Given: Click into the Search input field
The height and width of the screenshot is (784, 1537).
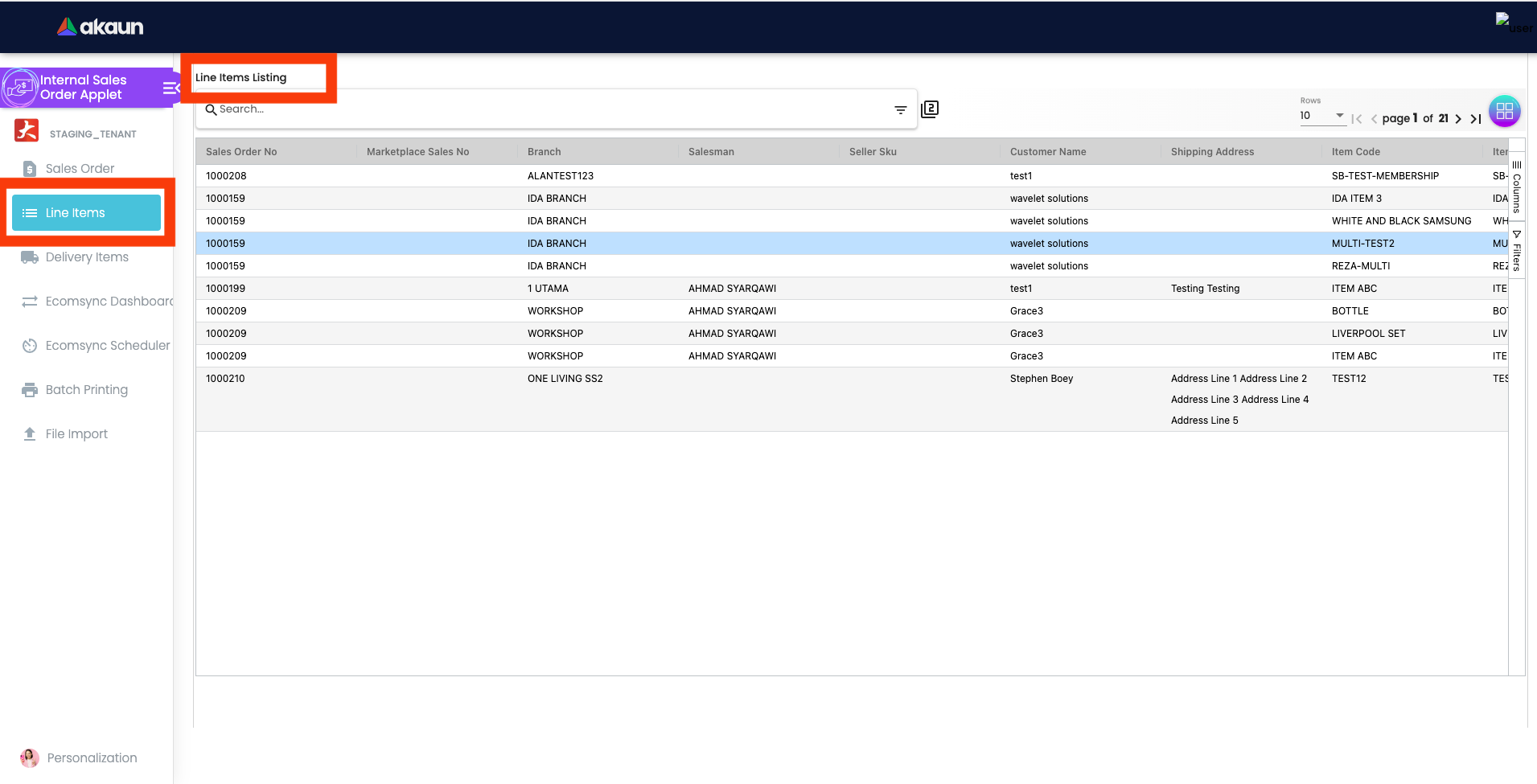Looking at the screenshot, I should point(547,109).
